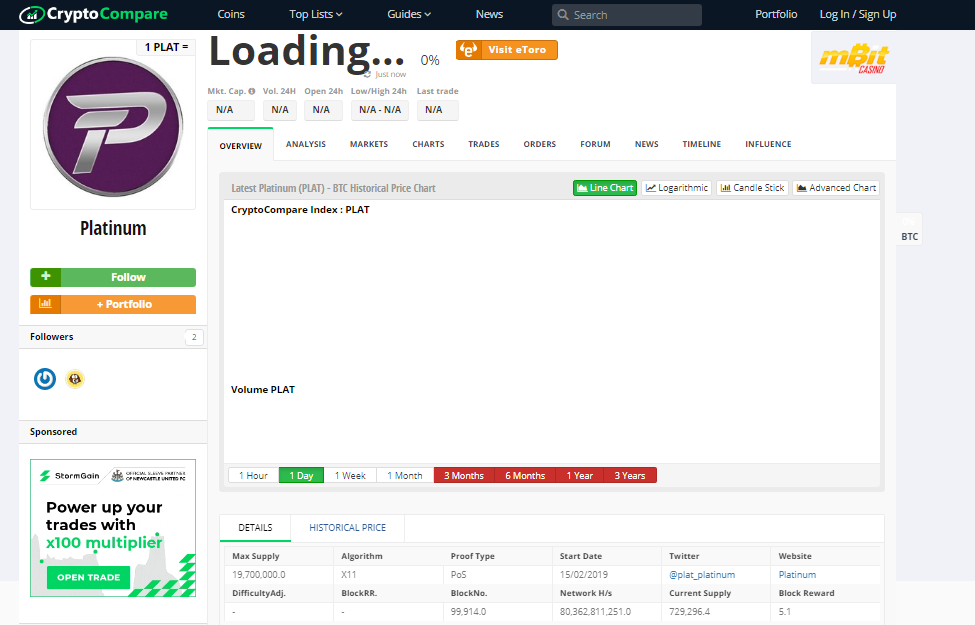Open the Orders tab
Viewport: 975px width, 625px height.
click(x=540, y=144)
